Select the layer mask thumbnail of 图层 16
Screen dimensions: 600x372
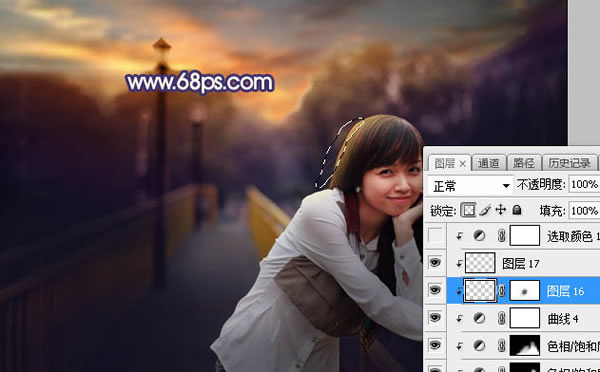point(525,291)
